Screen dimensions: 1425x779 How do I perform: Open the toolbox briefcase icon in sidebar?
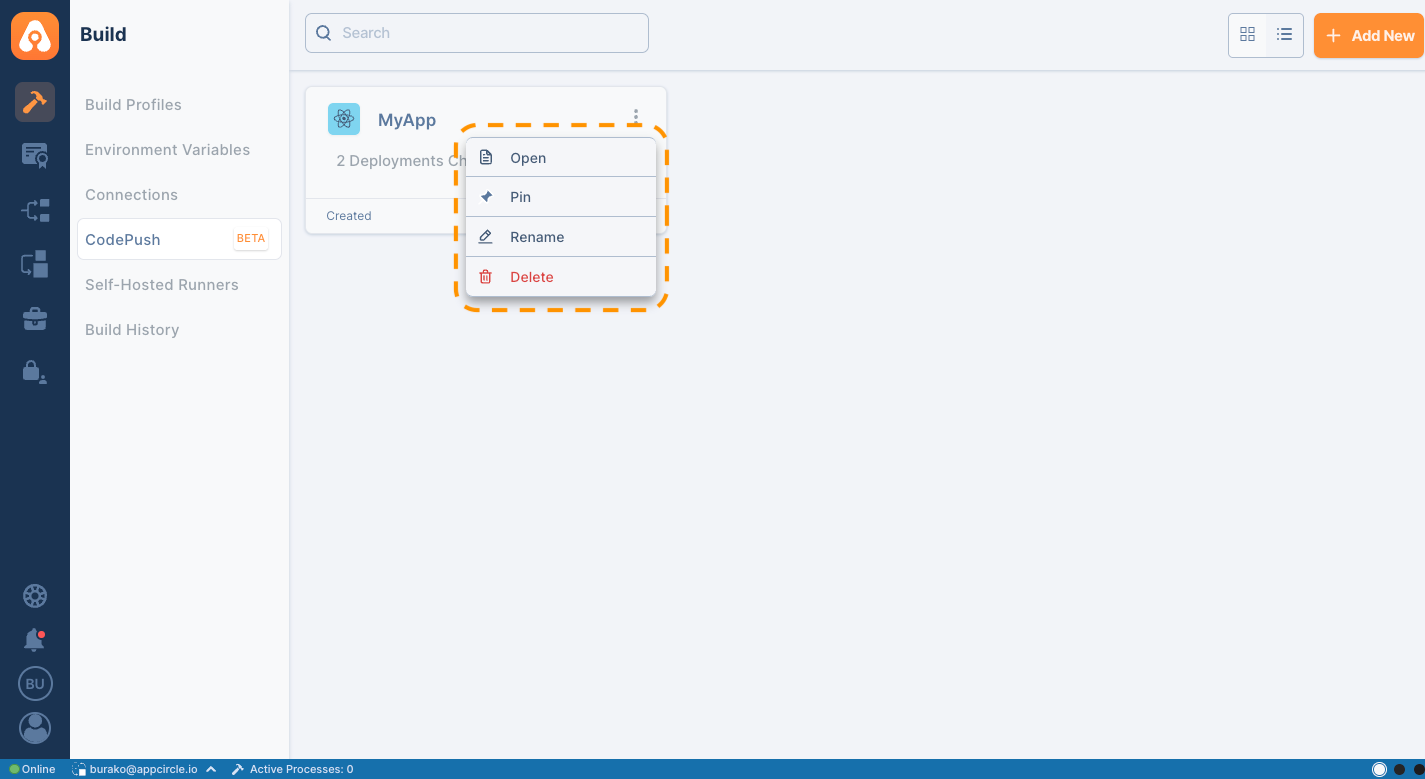tap(35, 318)
